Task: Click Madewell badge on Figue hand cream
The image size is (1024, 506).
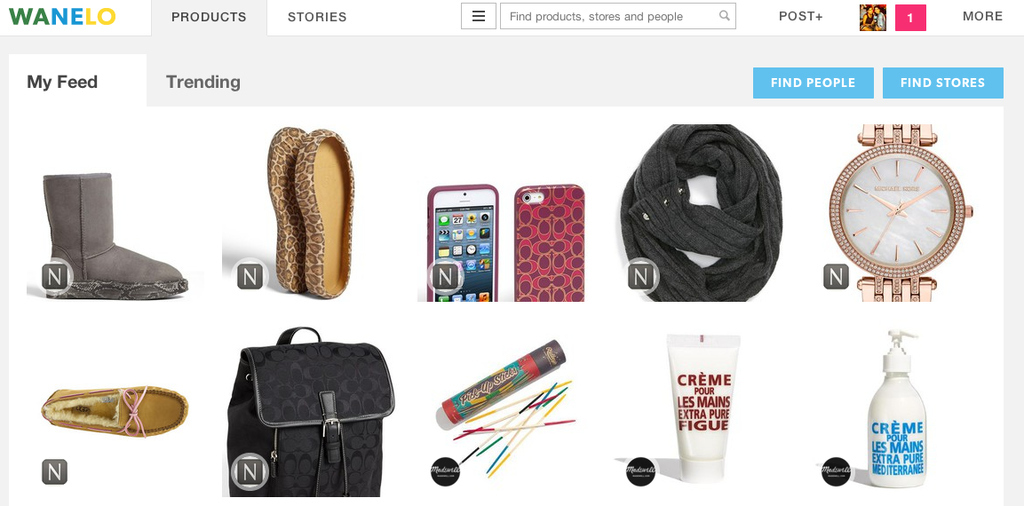Action: (x=641, y=471)
